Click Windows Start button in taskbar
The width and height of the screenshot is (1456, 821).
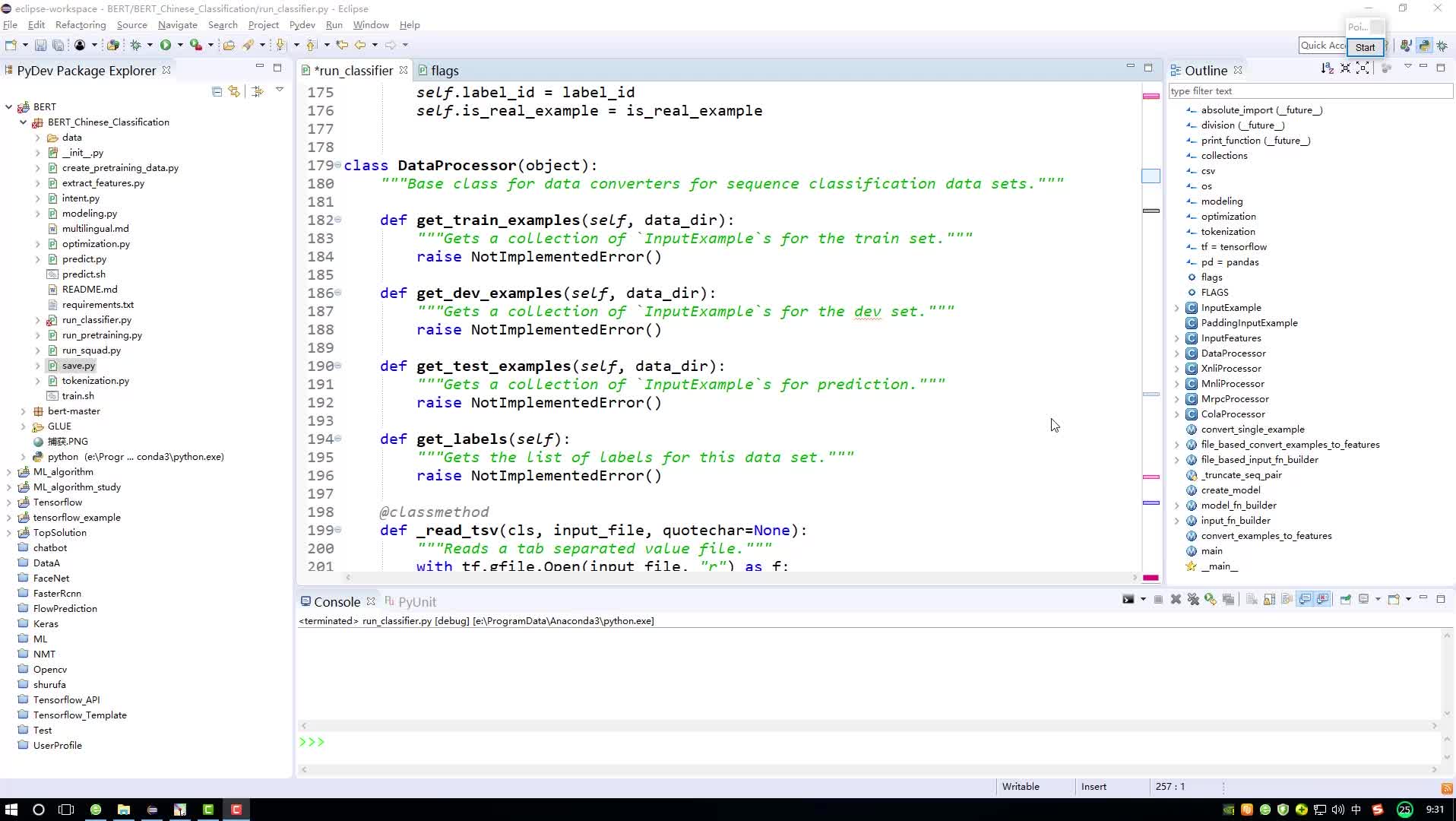[x=11, y=810]
